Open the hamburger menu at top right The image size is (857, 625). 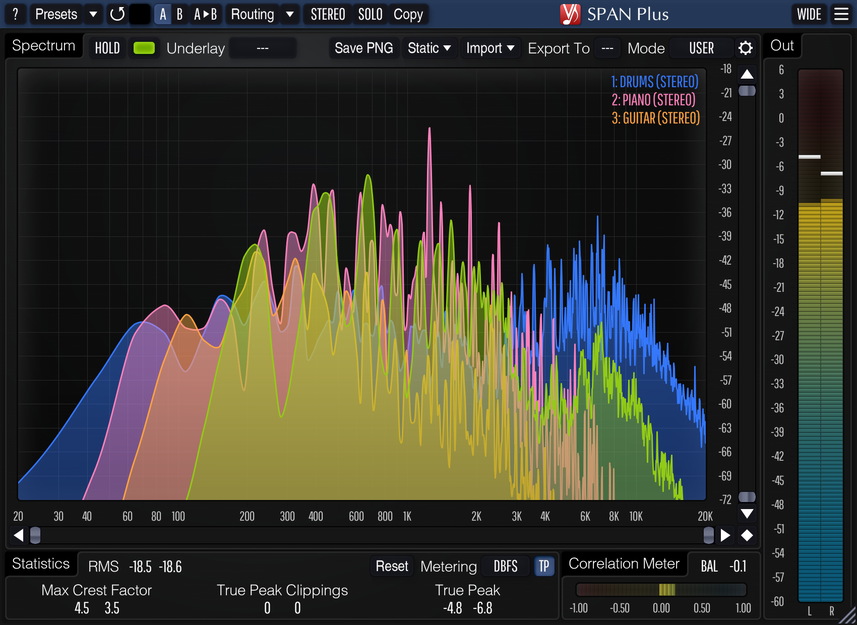(840, 14)
